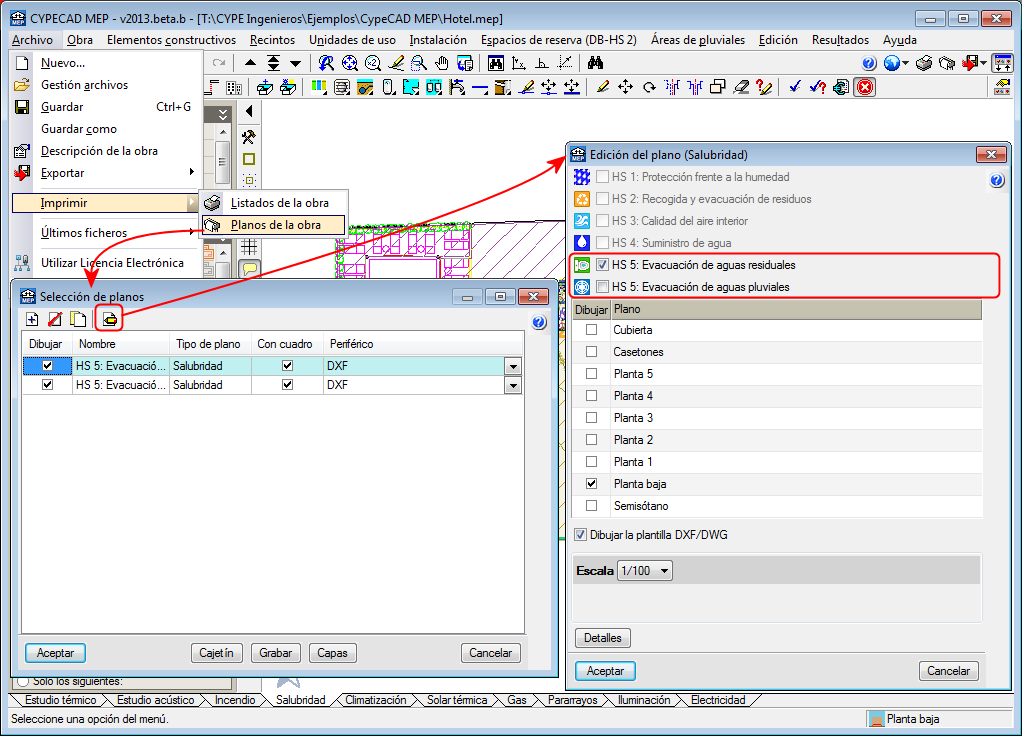
Task: Toggle Dibujar la plantilla DXF/DWG checkbox
Action: tap(582, 535)
